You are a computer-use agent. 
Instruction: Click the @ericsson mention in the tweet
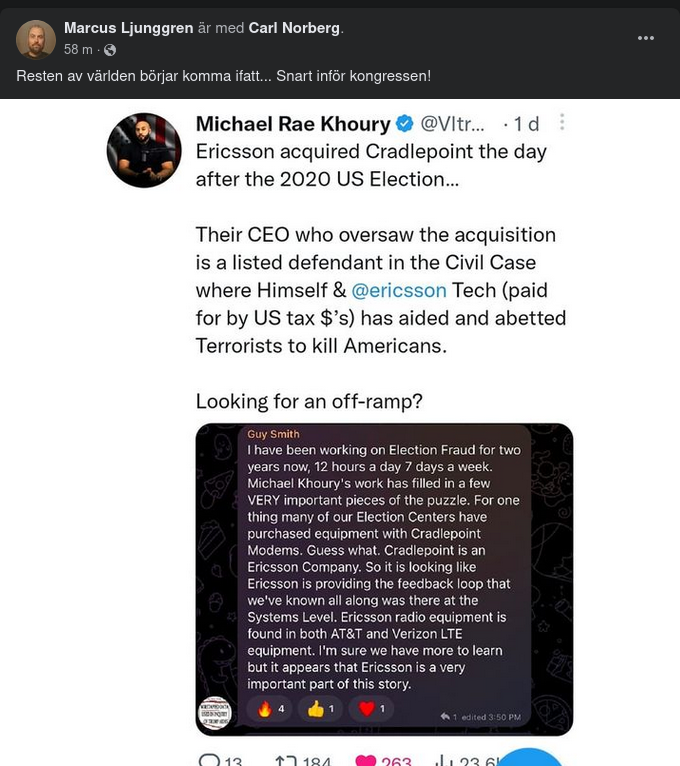(399, 290)
